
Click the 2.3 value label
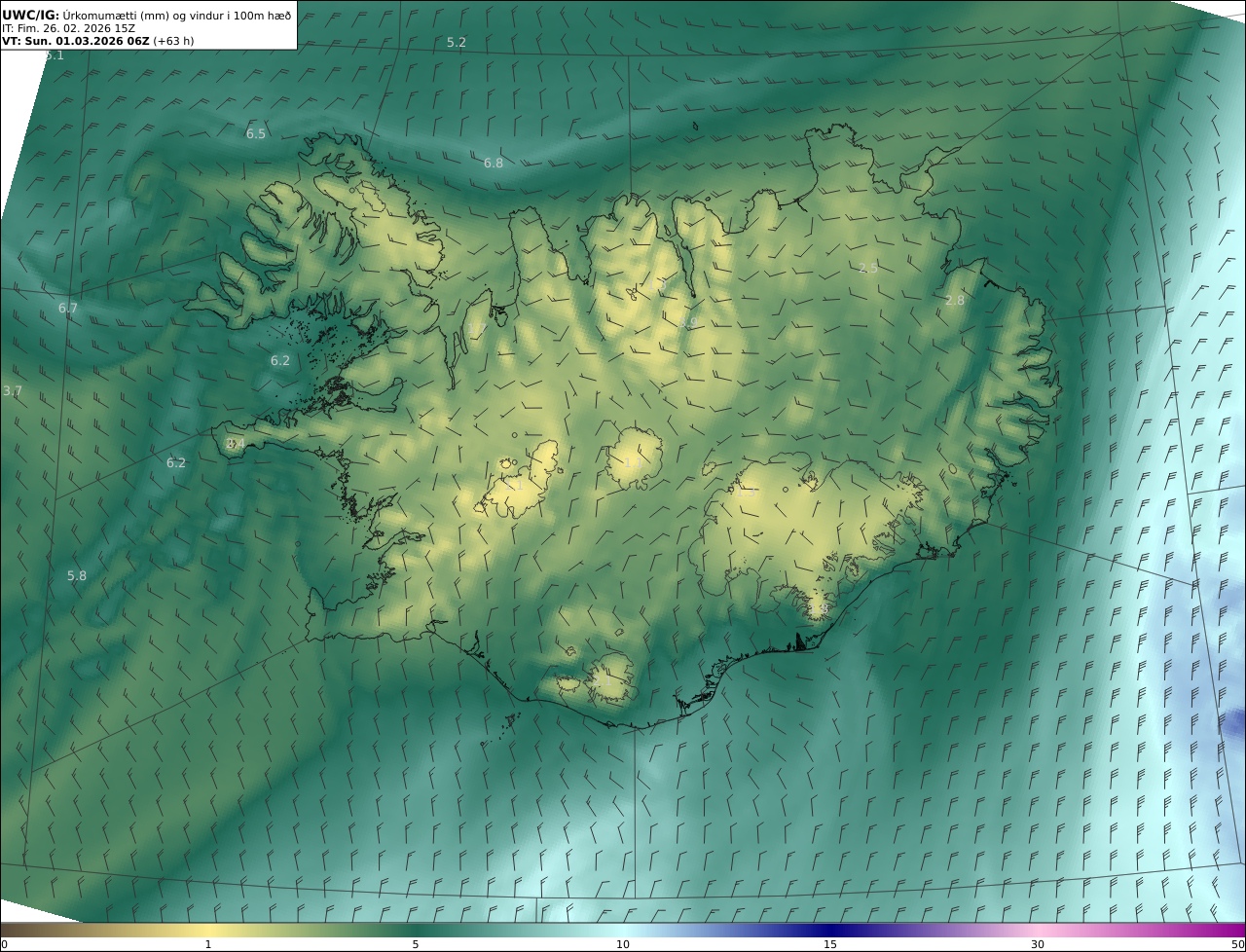[x=867, y=268]
